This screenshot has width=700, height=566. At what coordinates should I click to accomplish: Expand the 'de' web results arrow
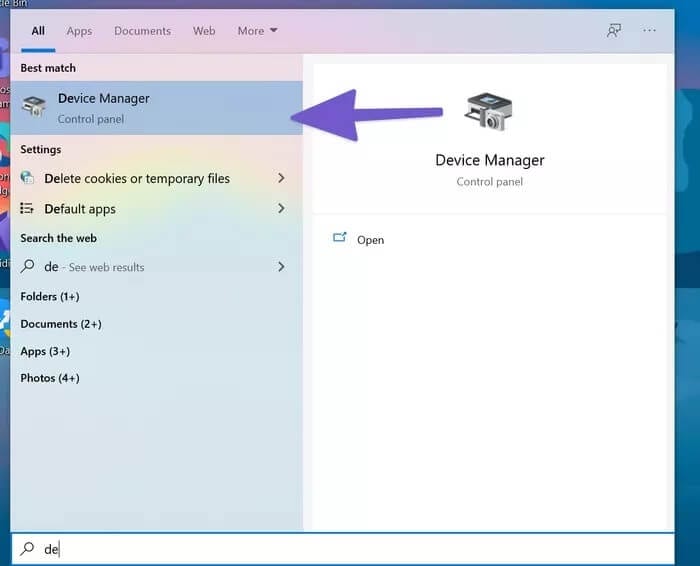pyautogui.click(x=281, y=267)
